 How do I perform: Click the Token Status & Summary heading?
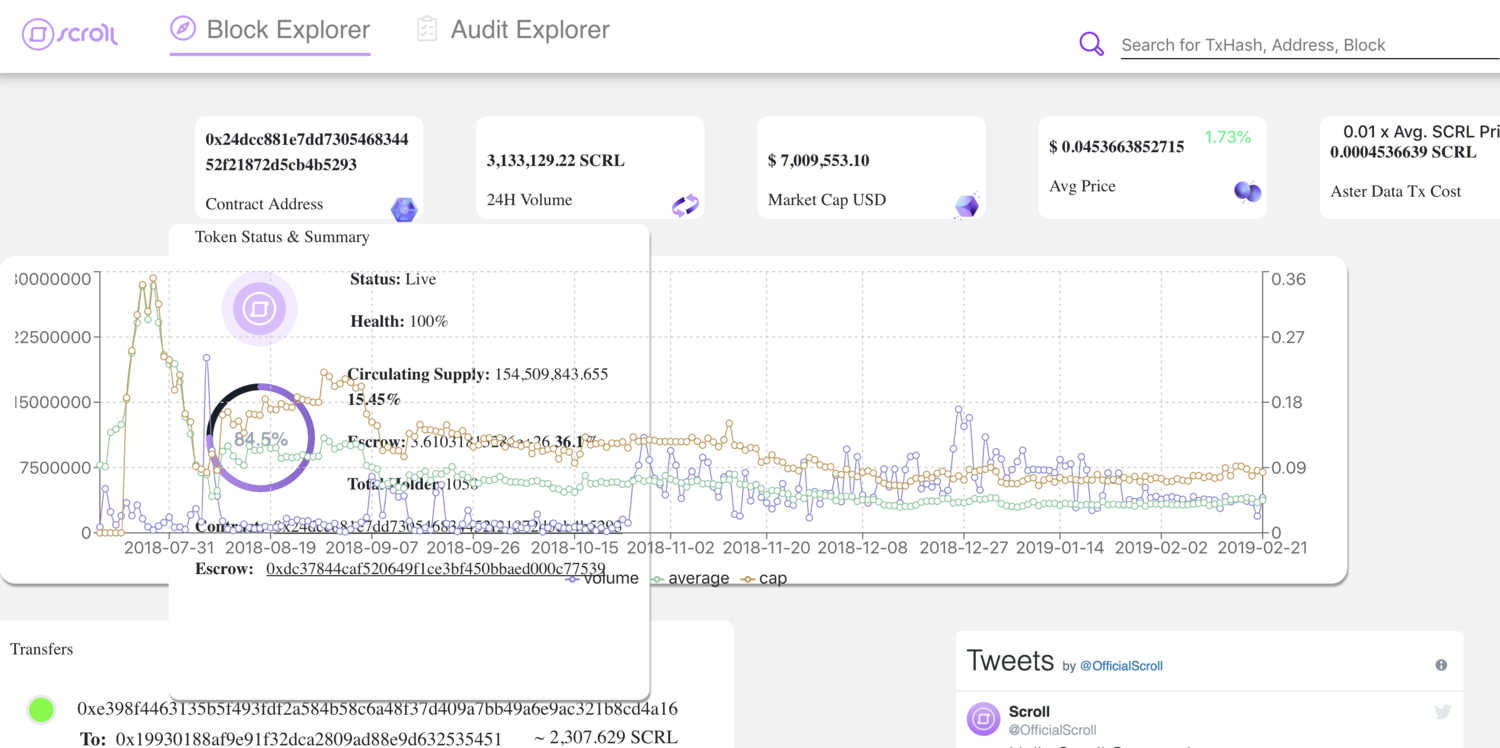(x=282, y=237)
